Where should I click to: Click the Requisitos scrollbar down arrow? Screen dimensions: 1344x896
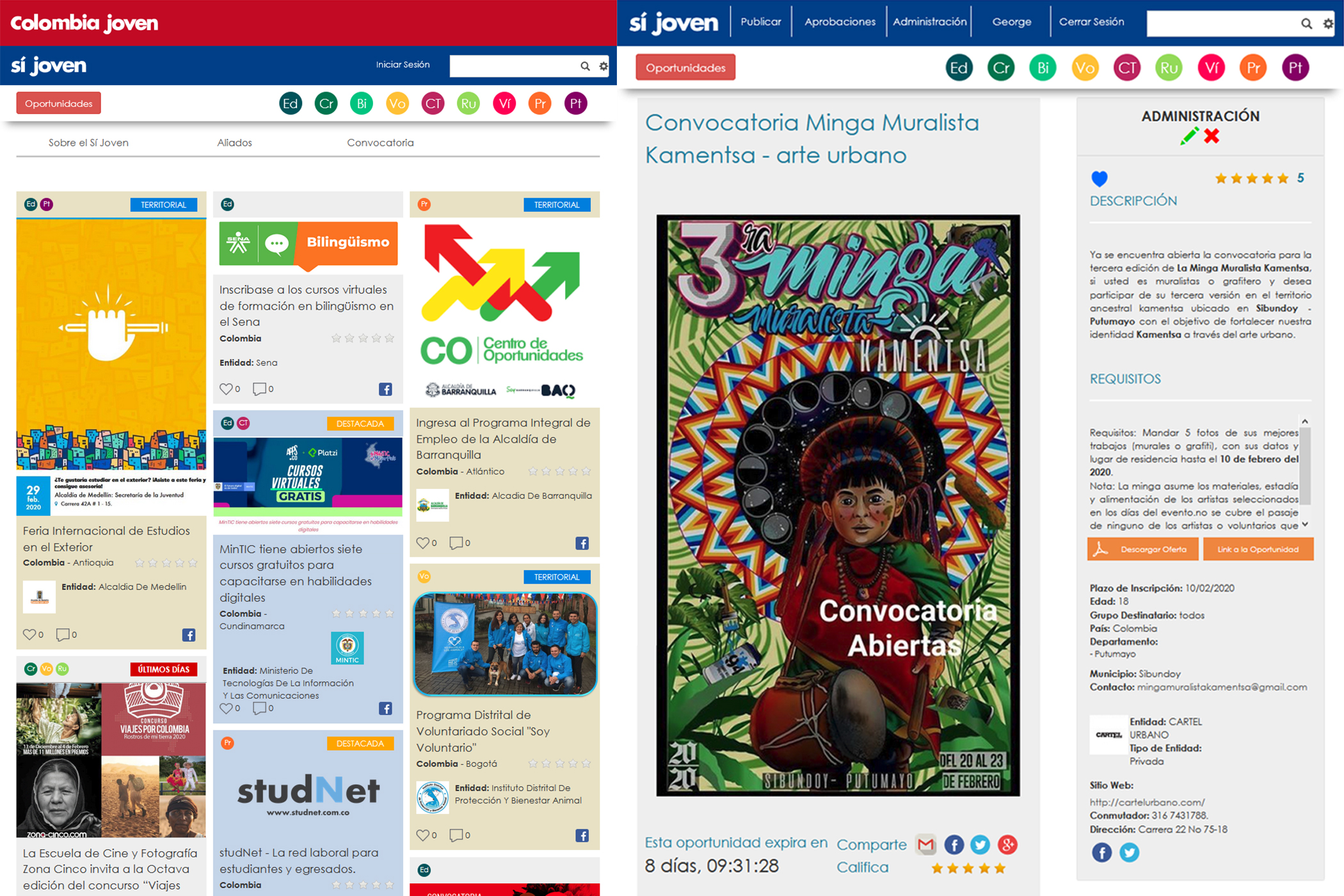pos(1305,525)
